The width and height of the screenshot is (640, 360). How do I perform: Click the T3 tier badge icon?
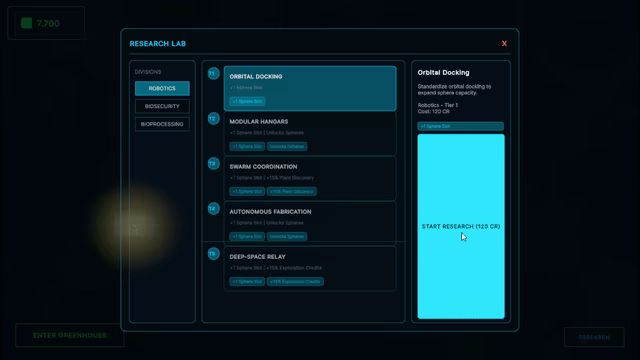pos(213,164)
